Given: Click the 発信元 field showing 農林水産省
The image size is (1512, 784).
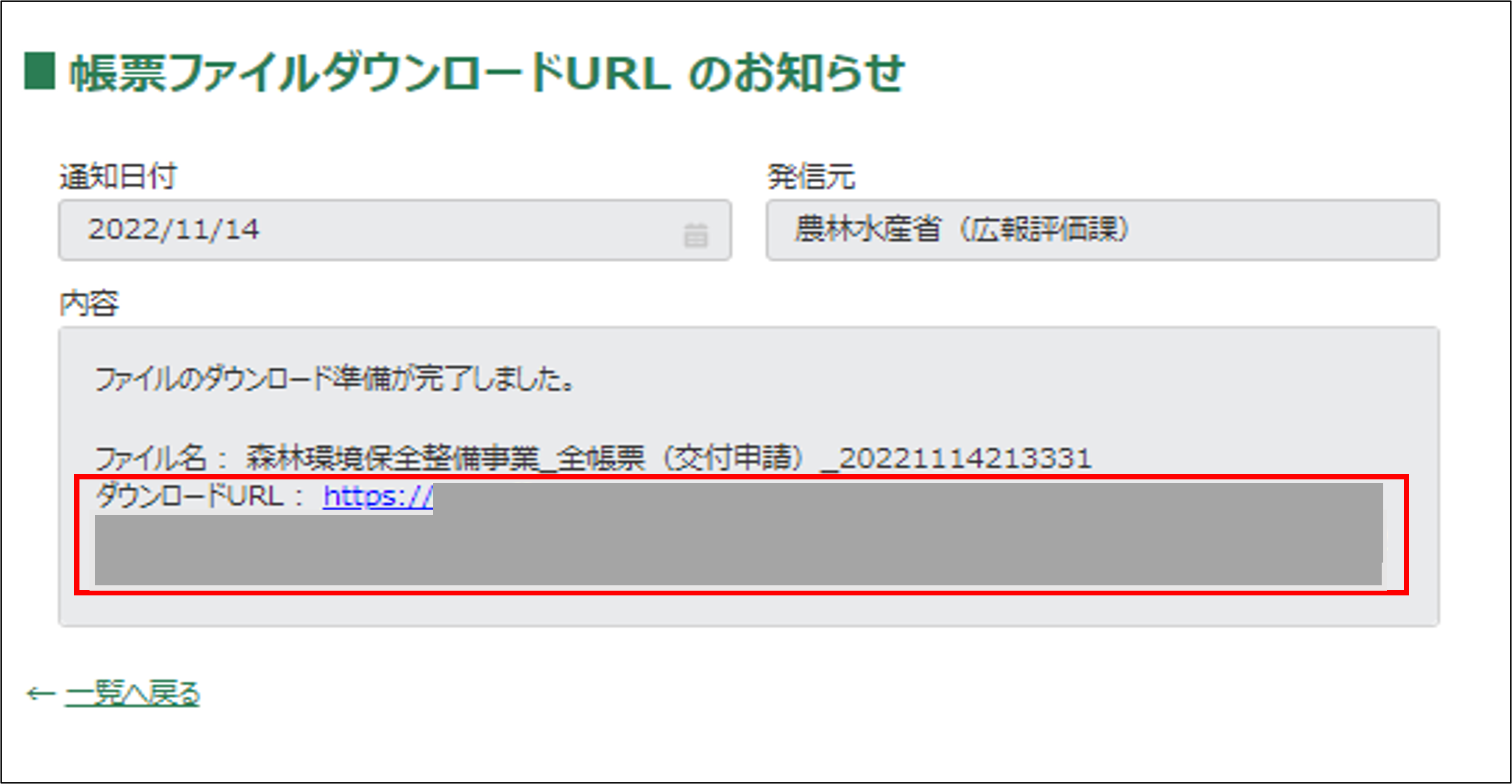Looking at the screenshot, I should click(868, 229).
